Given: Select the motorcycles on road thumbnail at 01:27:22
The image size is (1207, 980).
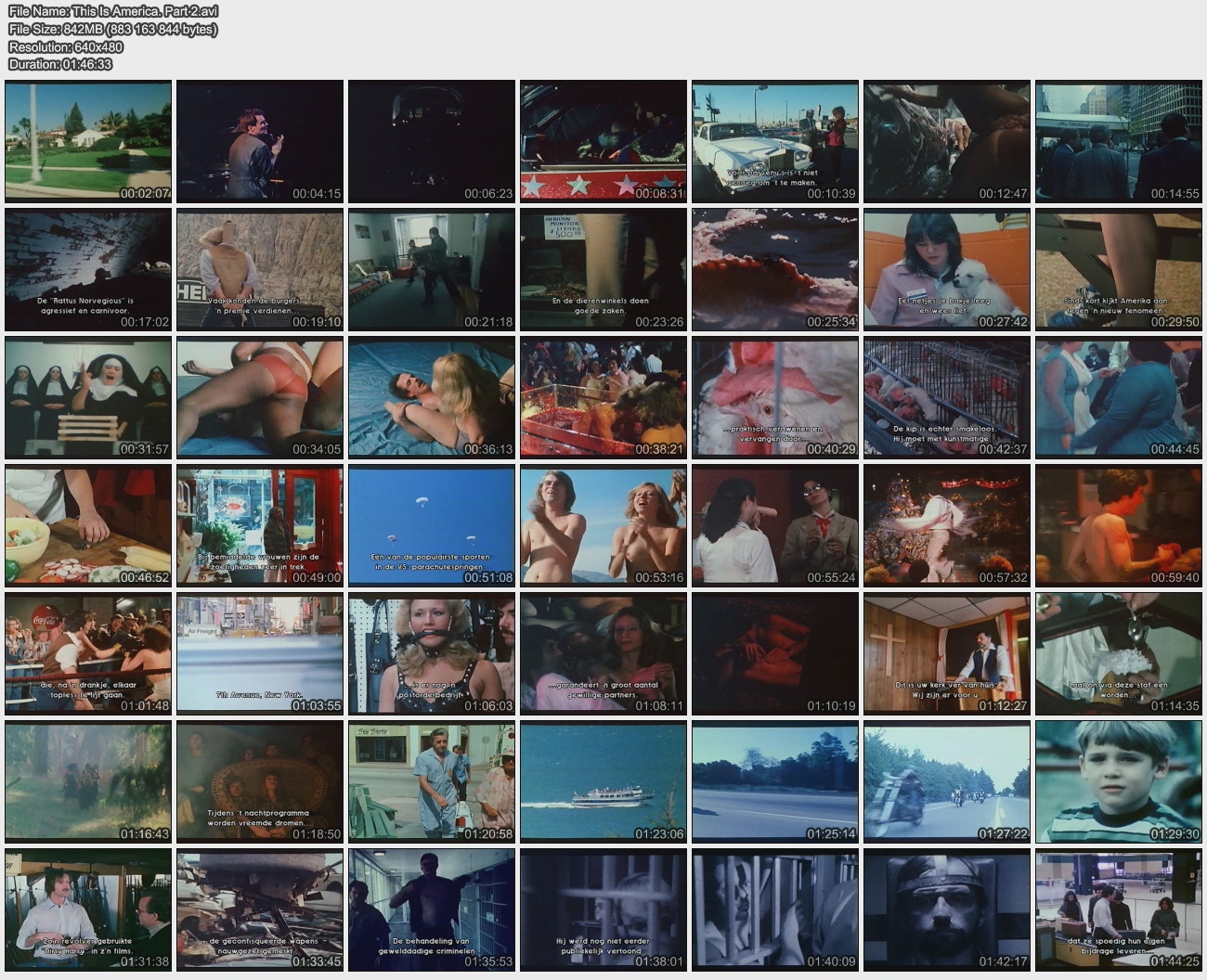Looking at the screenshot, I should point(947,781).
